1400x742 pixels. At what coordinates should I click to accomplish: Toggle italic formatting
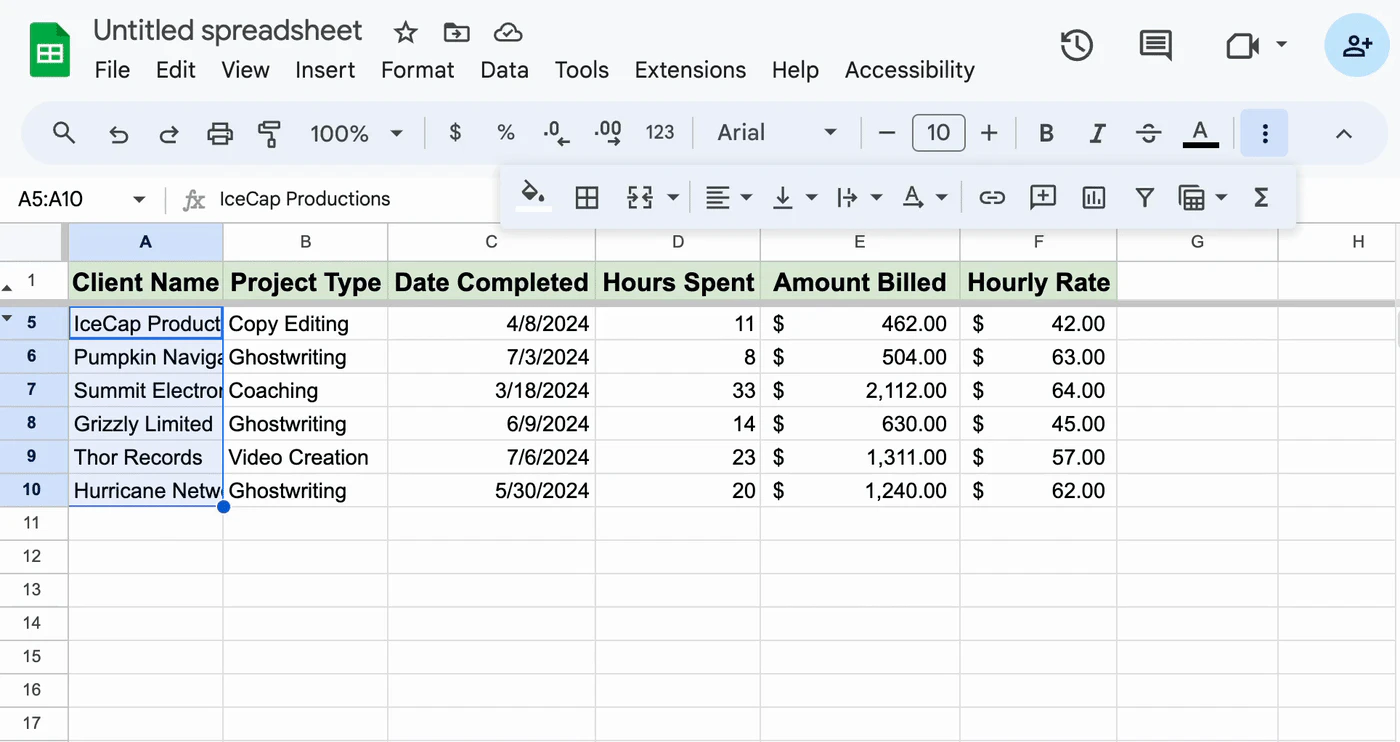click(1097, 133)
